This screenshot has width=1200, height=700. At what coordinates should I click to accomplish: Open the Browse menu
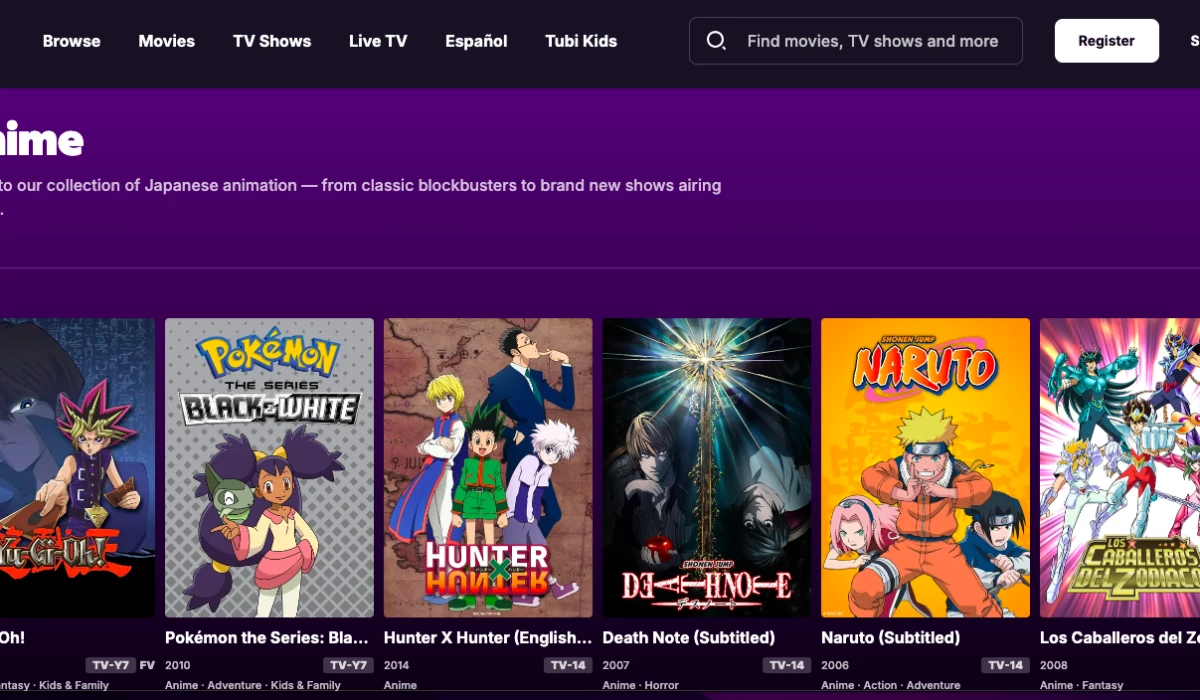[x=71, y=41]
